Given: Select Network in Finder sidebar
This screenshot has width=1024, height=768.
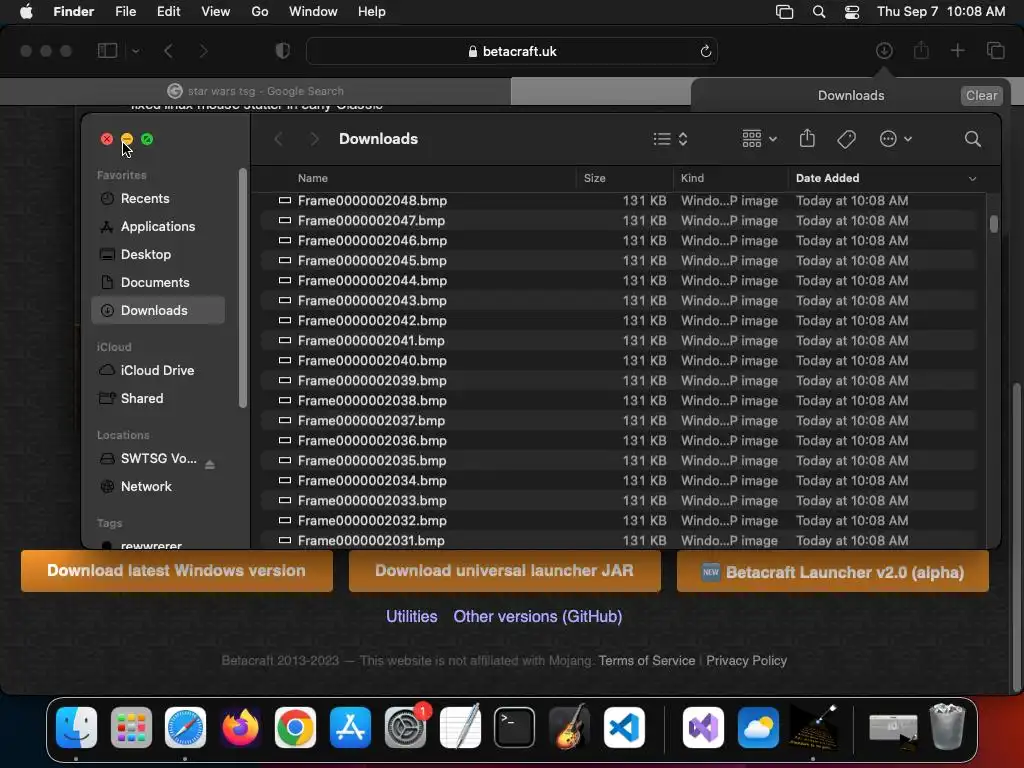Looking at the screenshot, I should click(158, 487).
